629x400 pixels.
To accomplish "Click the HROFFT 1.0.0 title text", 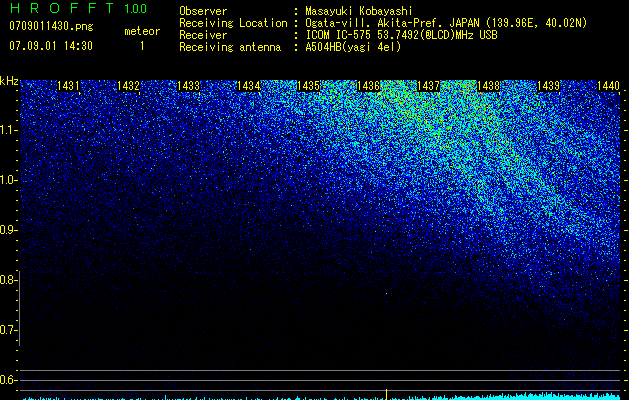I will [78, 8].
